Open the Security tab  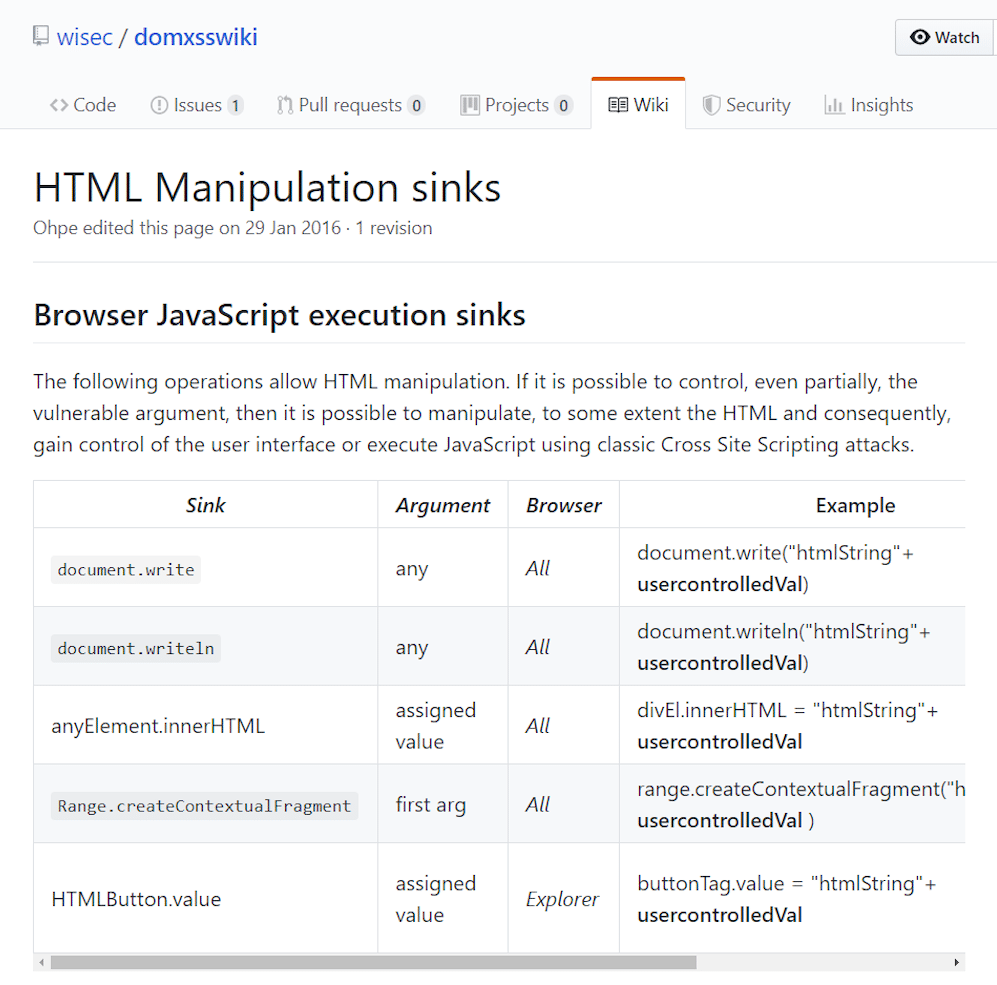tap(746, 105)
